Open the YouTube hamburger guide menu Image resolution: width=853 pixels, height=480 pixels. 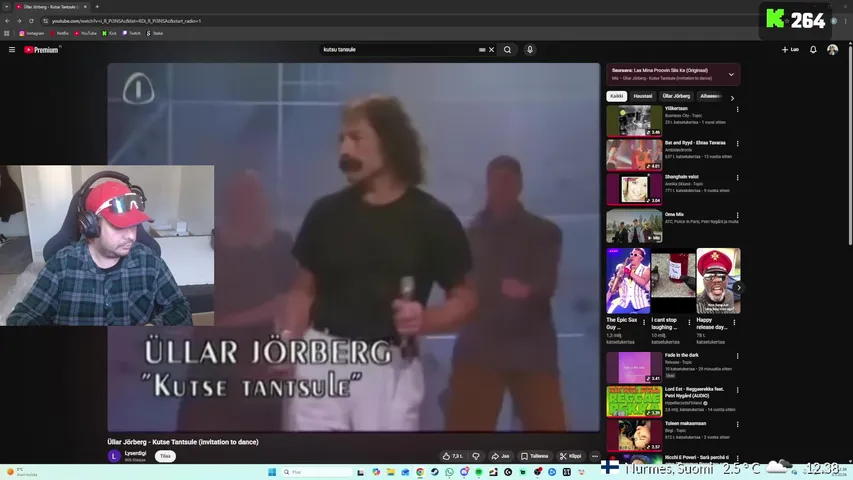pos(12,50)
